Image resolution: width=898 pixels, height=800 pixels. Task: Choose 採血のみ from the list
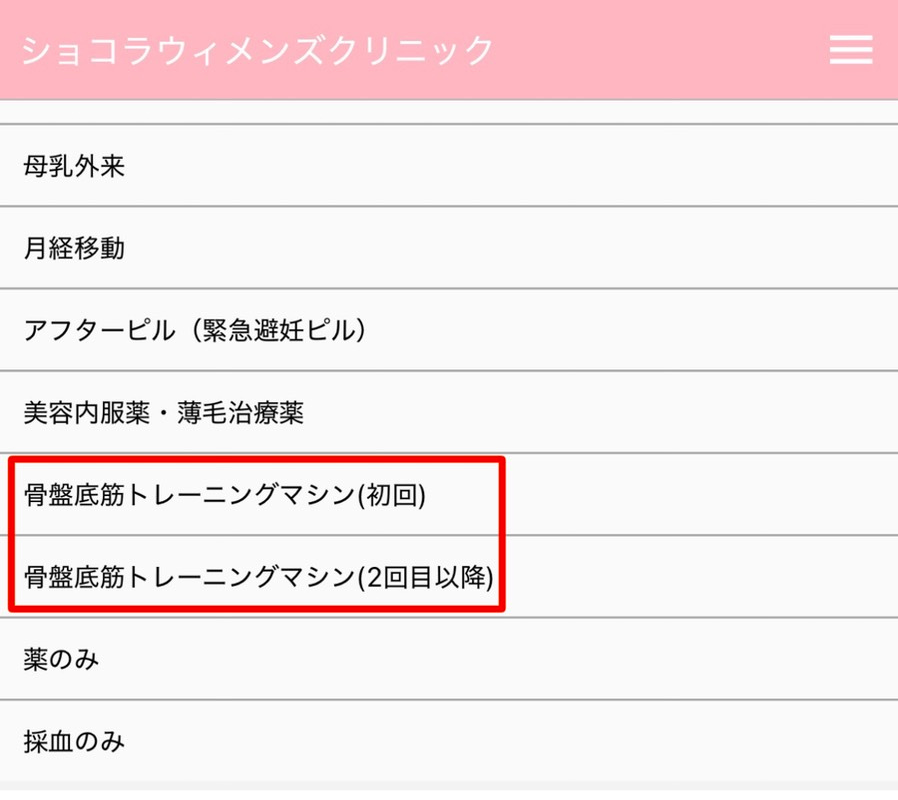[x=75, y=741]
